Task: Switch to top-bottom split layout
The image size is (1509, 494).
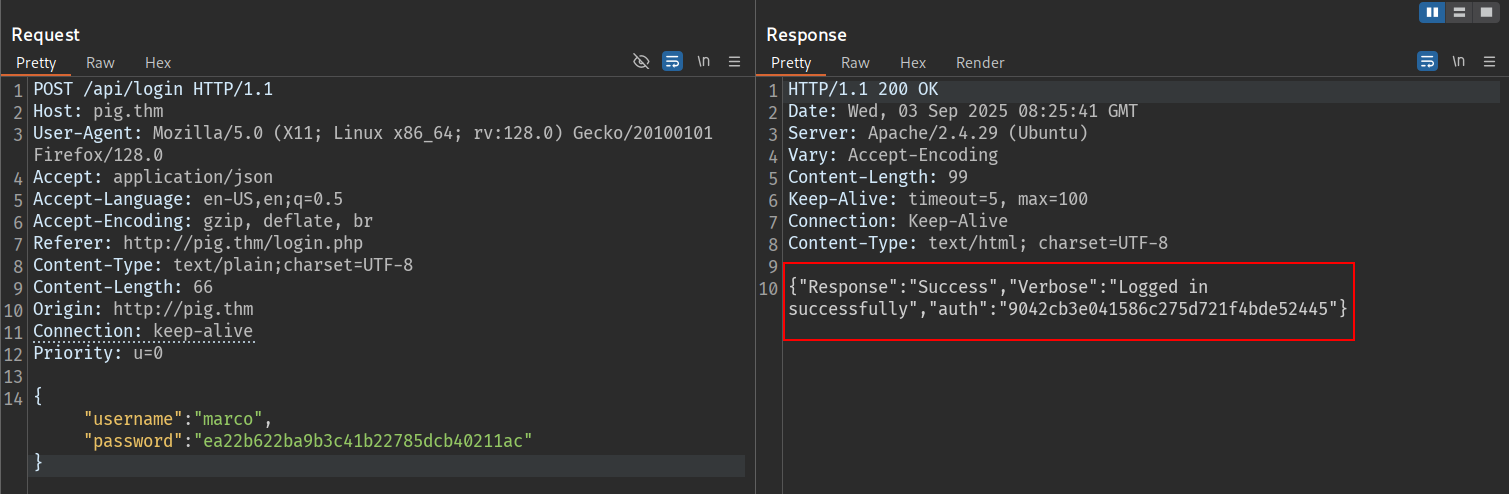Action: coord(1460,12)
